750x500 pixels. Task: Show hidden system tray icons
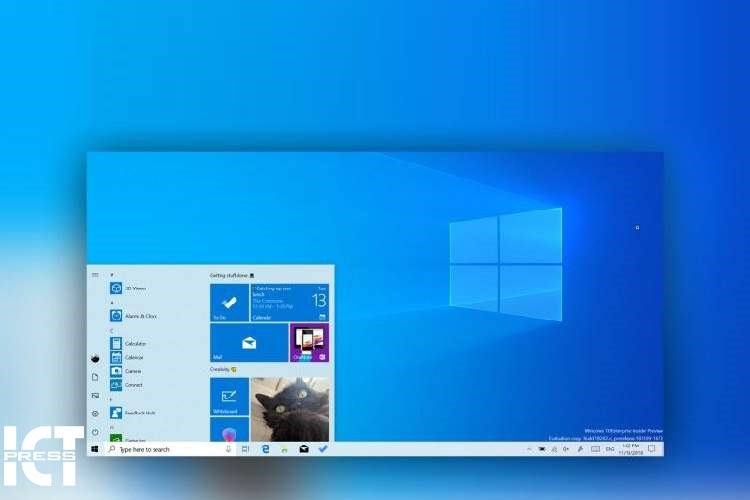pos(529,450)
